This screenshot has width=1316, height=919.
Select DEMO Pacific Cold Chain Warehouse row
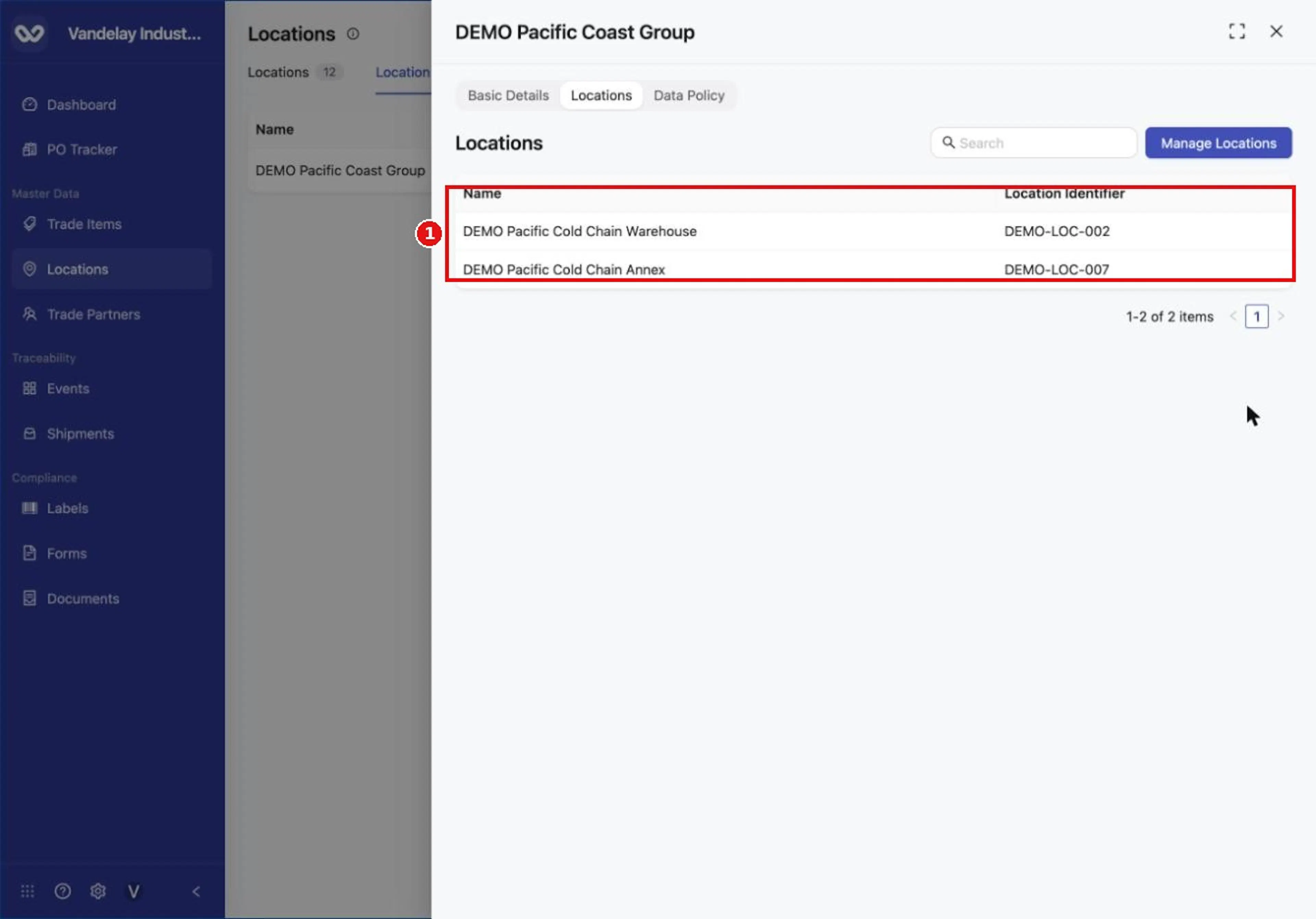874,232
